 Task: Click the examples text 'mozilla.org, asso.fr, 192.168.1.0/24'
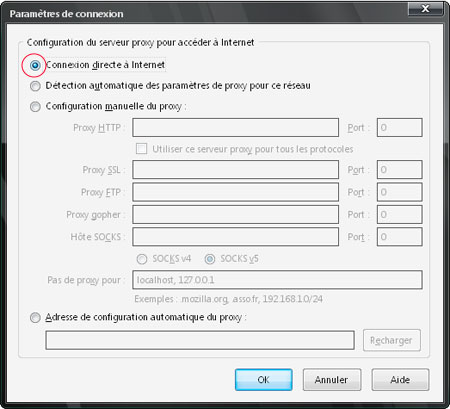click(x=252, y=299)
